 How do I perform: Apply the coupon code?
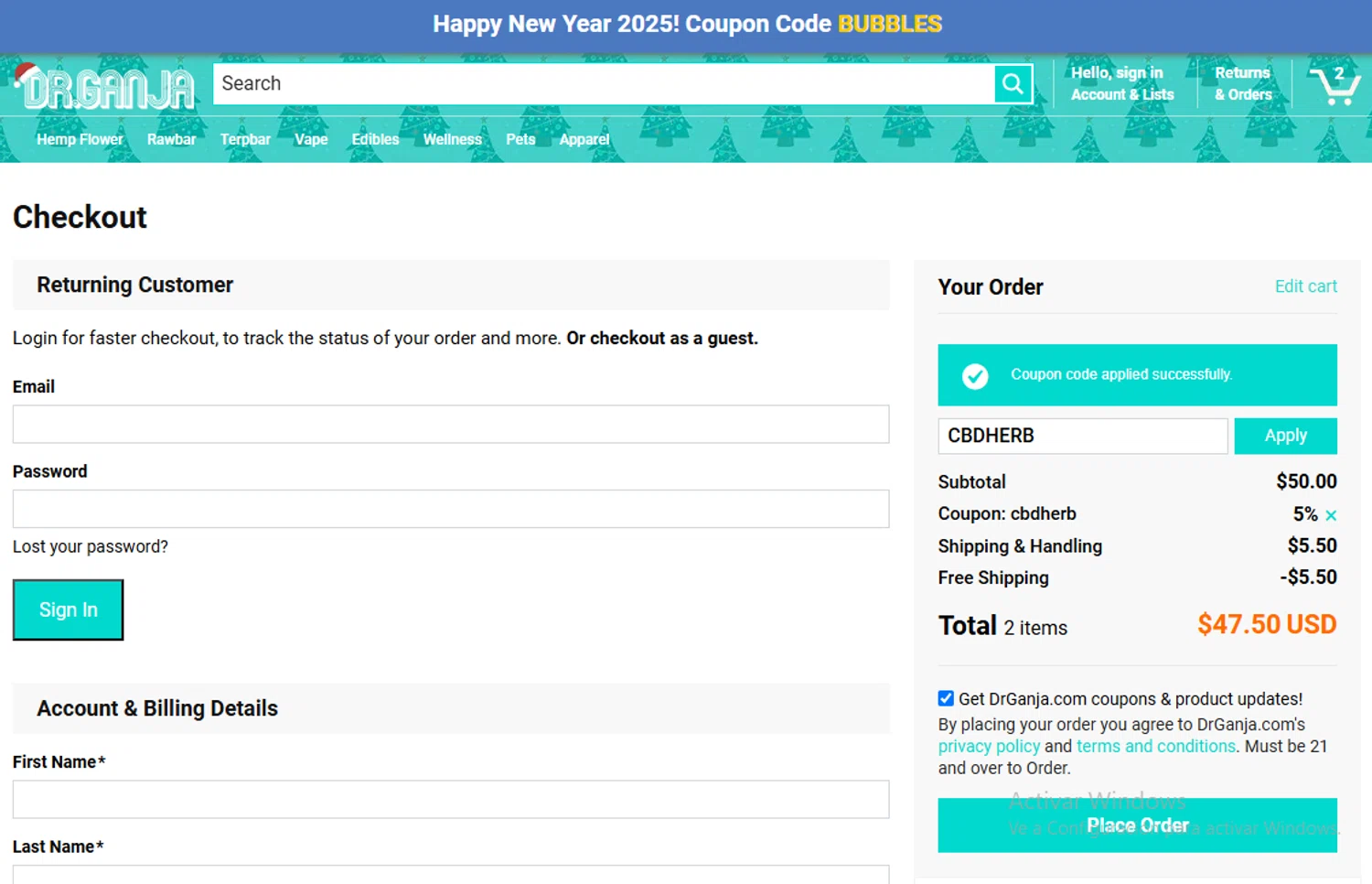coord(1285,436)
